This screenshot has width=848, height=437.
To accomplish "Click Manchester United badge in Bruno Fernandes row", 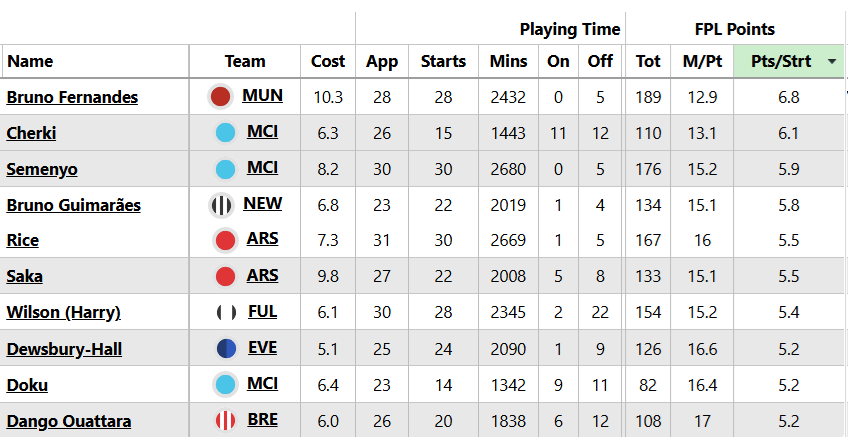I will (x=221, y=97).
